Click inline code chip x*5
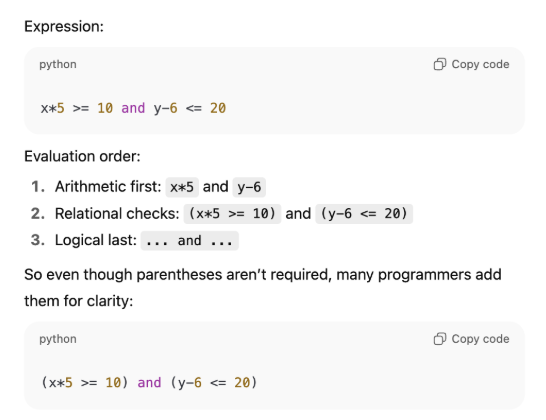 click(x=182, y=187)
